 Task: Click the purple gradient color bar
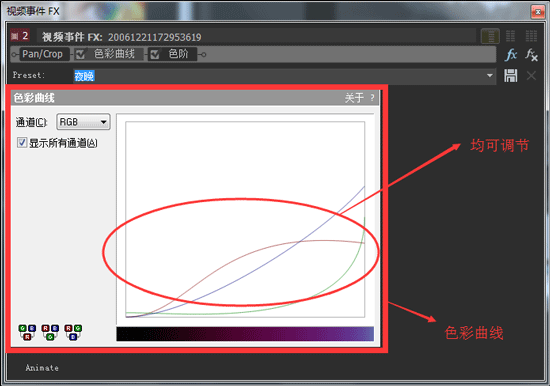(245, 334)
